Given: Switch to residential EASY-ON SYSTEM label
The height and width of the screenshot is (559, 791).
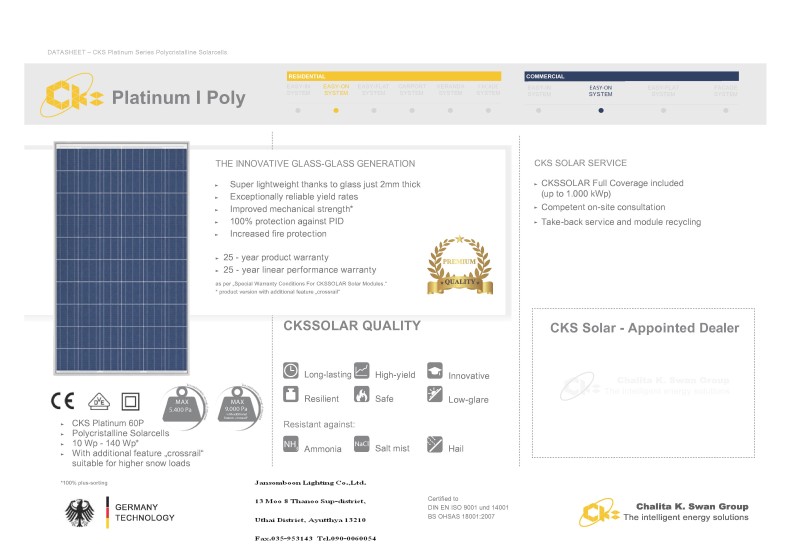Looking at the screenshot, I should [336, 90].
